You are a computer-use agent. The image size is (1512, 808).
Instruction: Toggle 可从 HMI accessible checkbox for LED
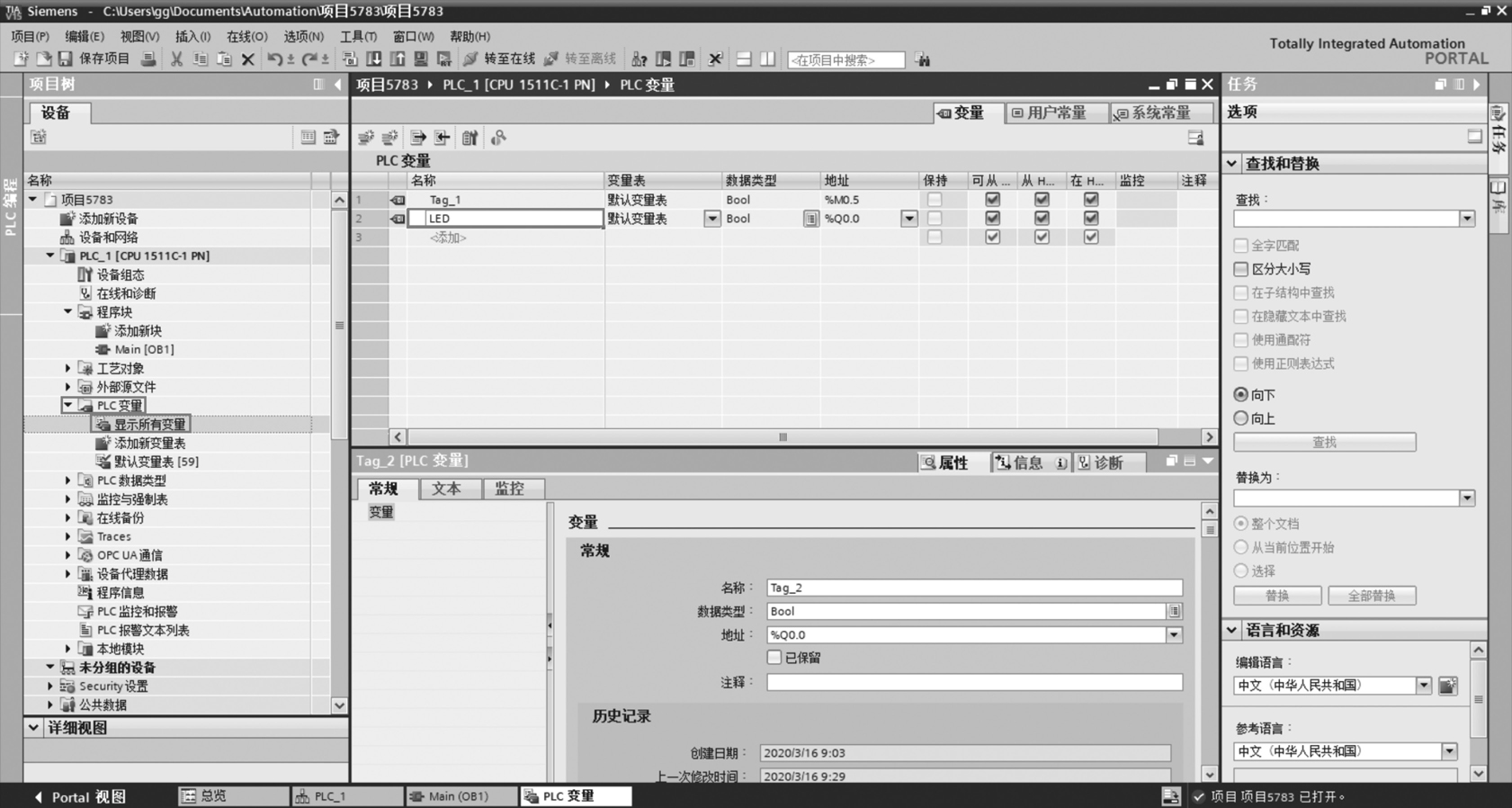992,219
